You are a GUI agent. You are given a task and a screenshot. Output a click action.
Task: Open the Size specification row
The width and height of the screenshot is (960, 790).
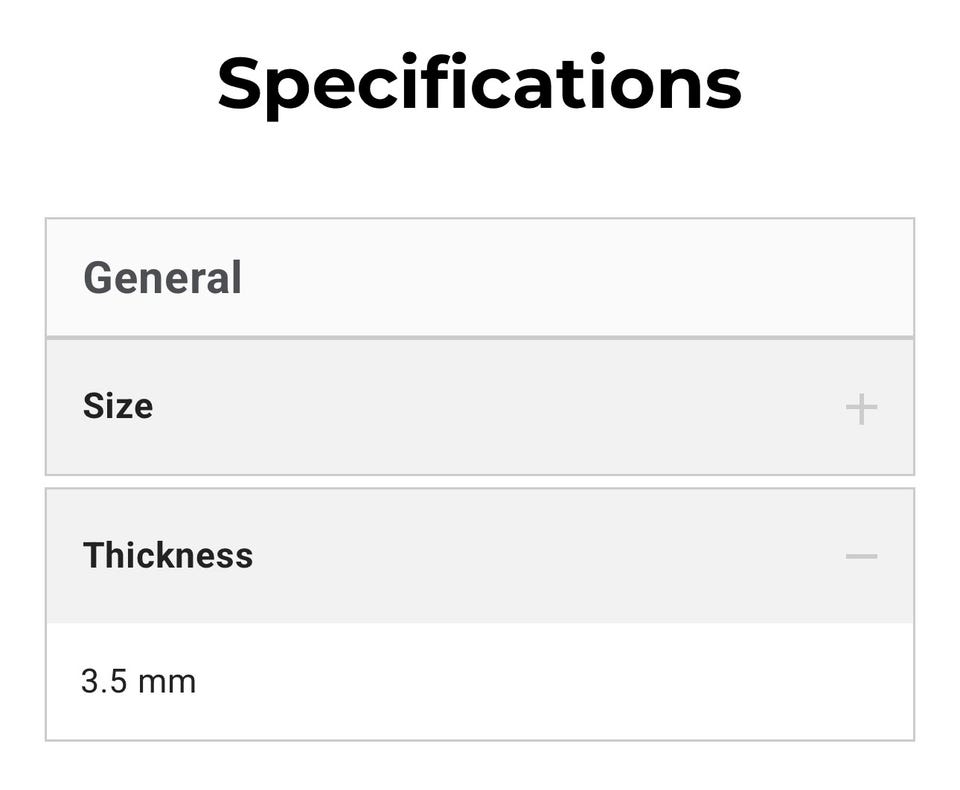(x=480, y=407)
